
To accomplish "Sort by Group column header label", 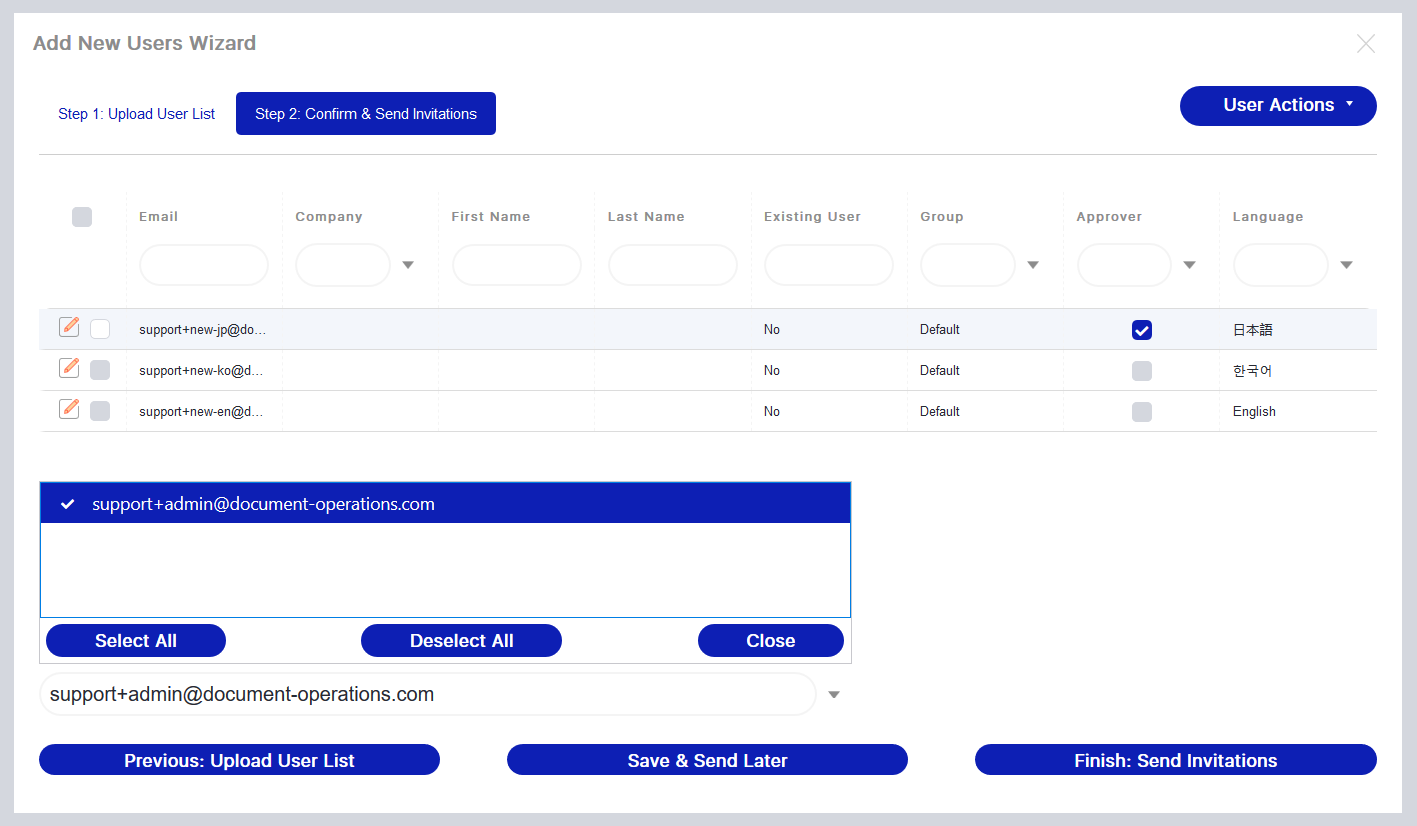I will pyautogui.click(x=942, y=216).
